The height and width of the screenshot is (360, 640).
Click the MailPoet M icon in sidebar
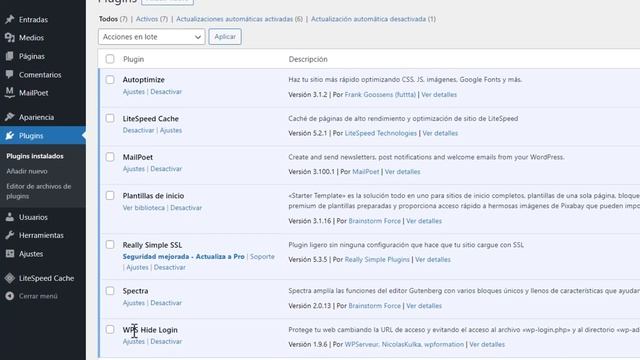pos(10,93)
